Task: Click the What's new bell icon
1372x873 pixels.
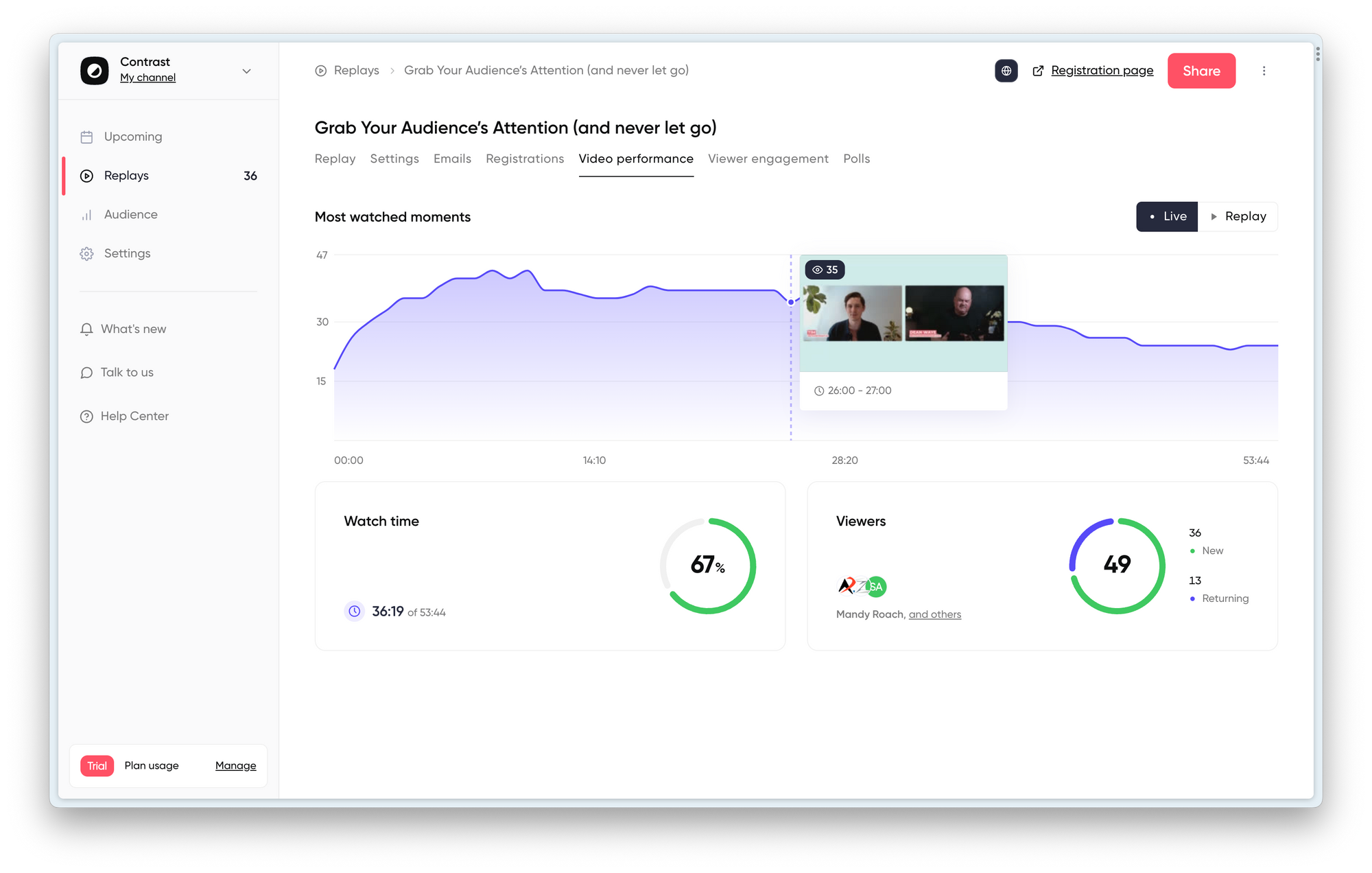Action: 86,329
